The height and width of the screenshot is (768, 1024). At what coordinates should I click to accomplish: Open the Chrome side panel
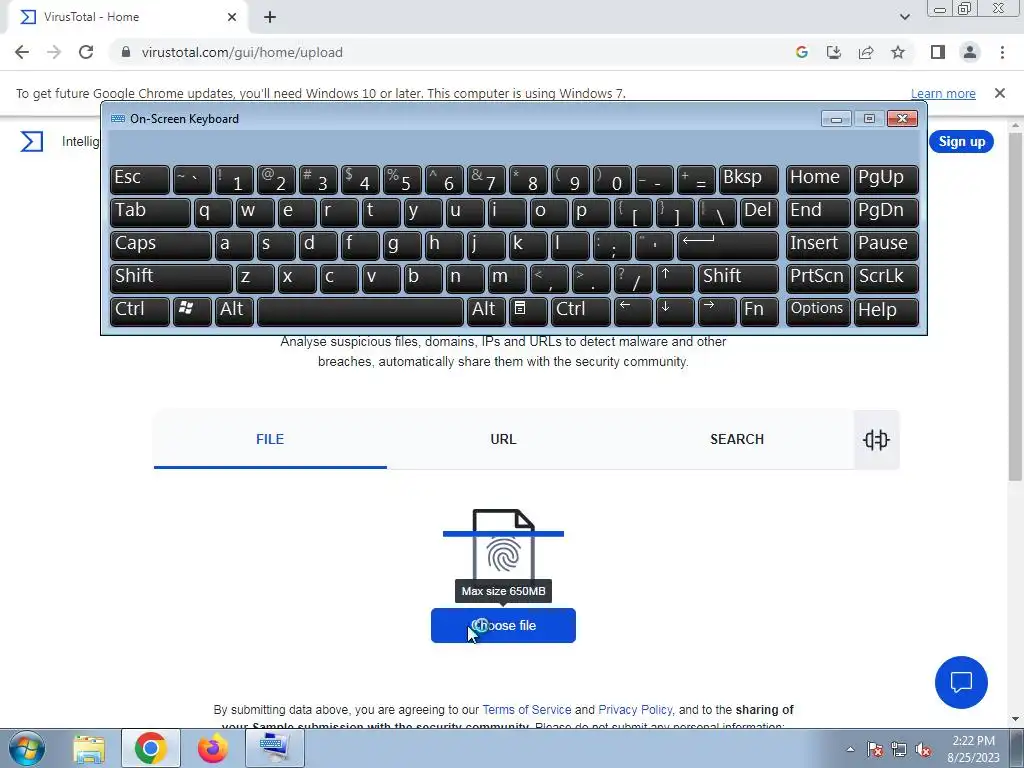tap(938, 52)
